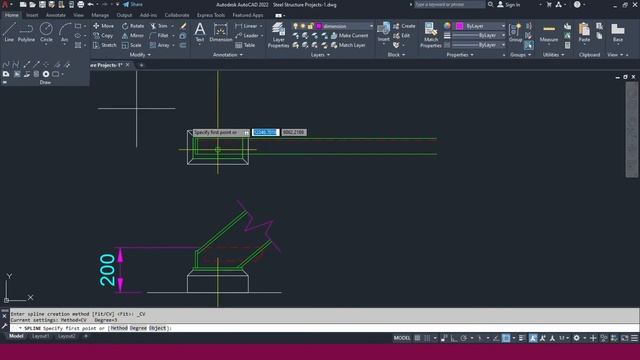
Task: Toggle object snap in status bar
Action: (506, 338)
